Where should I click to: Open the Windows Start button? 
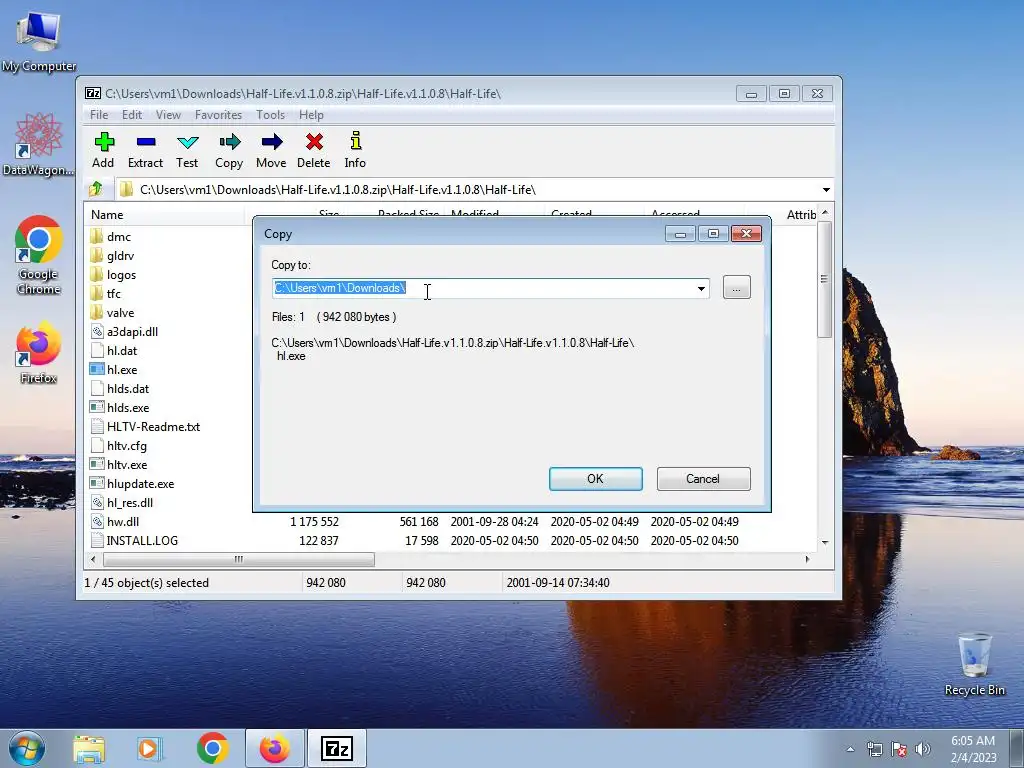(x=27, y=748)
